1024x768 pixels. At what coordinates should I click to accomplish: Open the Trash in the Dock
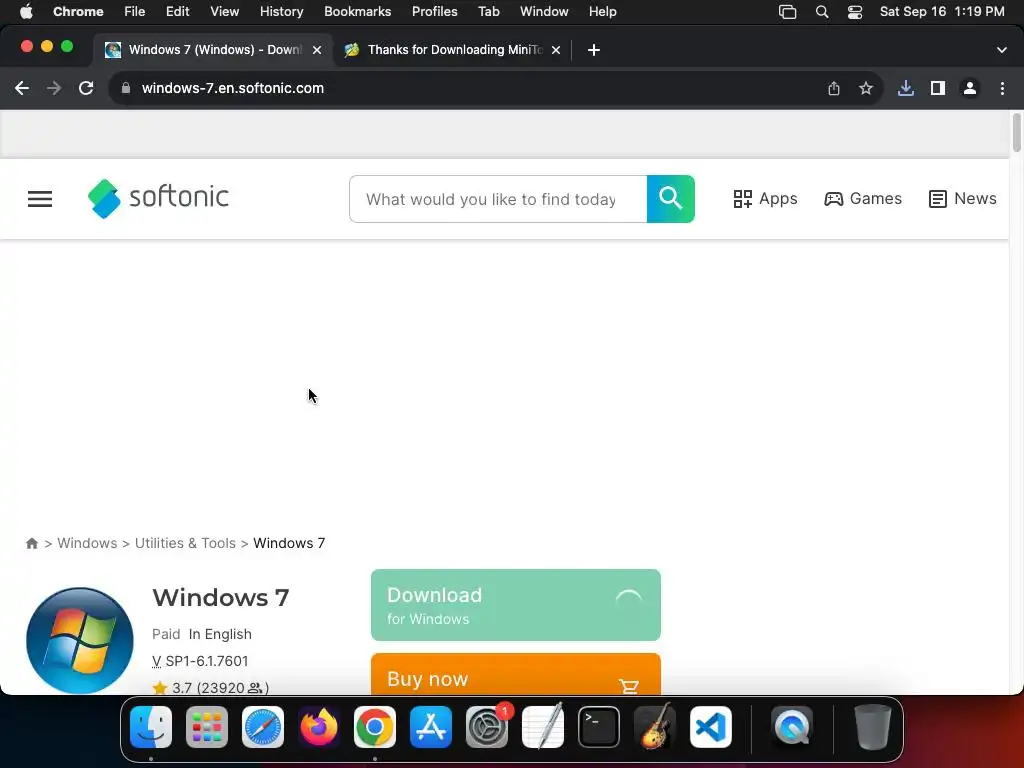point(872,727)
